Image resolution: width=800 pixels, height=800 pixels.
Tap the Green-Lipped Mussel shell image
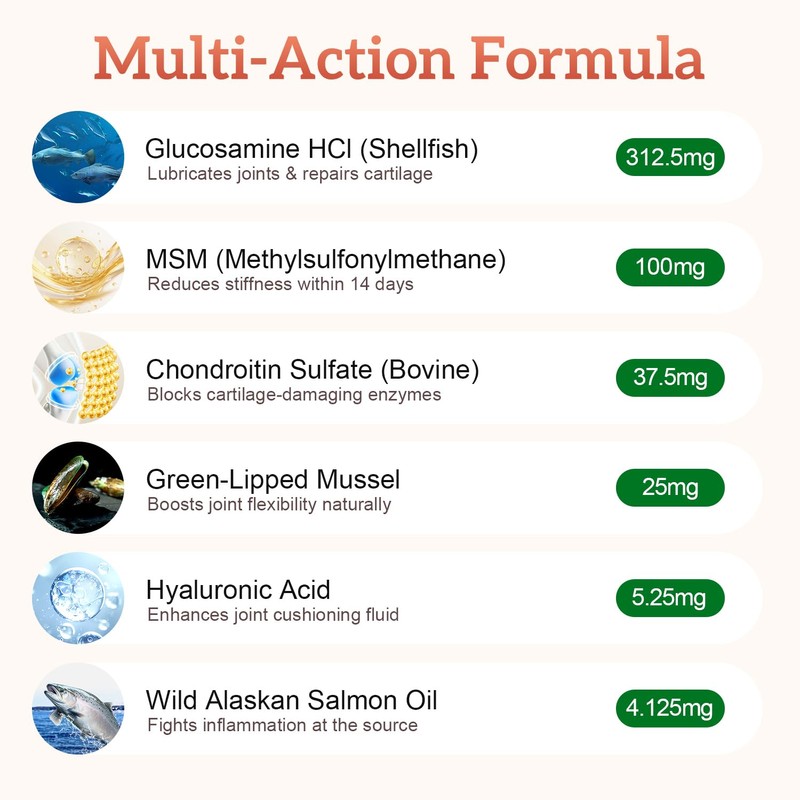pyautogui.click(x=78, y=487)
